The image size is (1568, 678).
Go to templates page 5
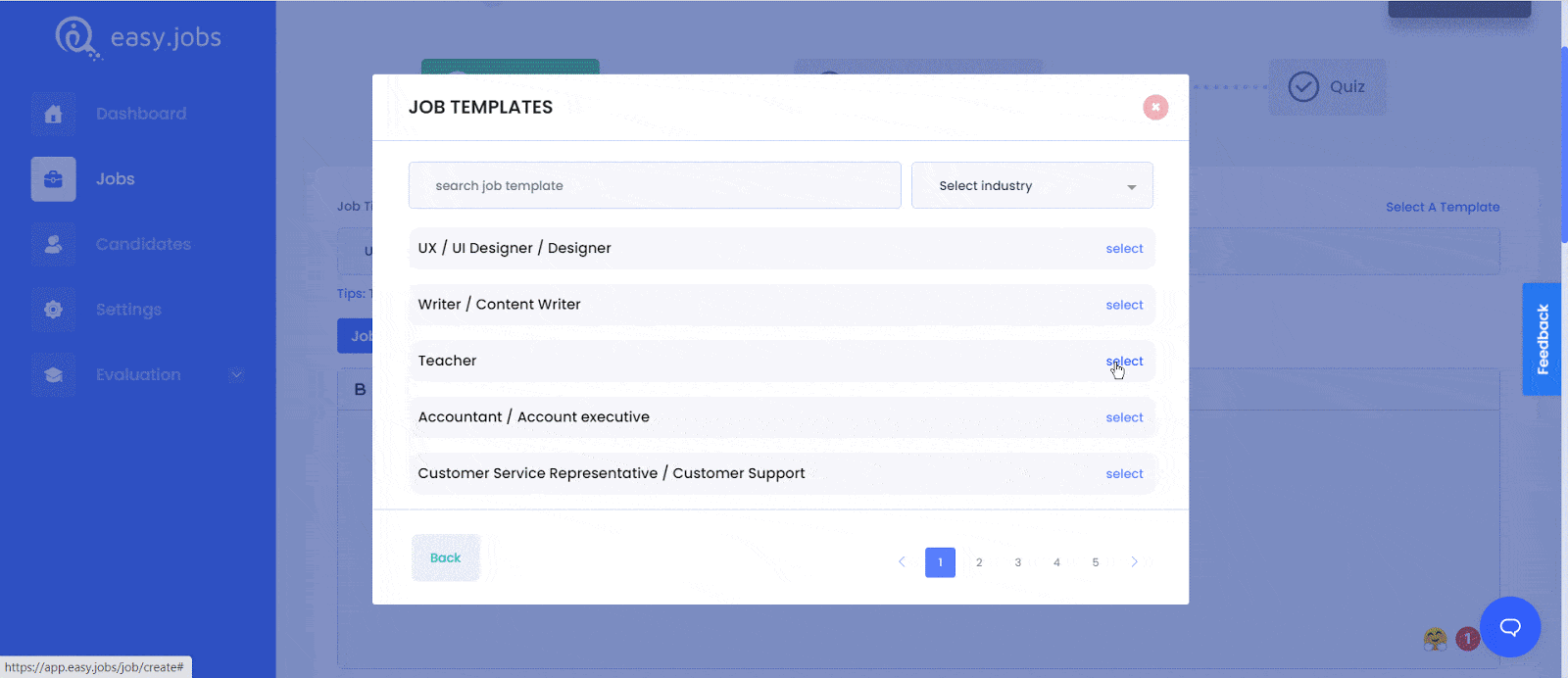click(1096, 562)
